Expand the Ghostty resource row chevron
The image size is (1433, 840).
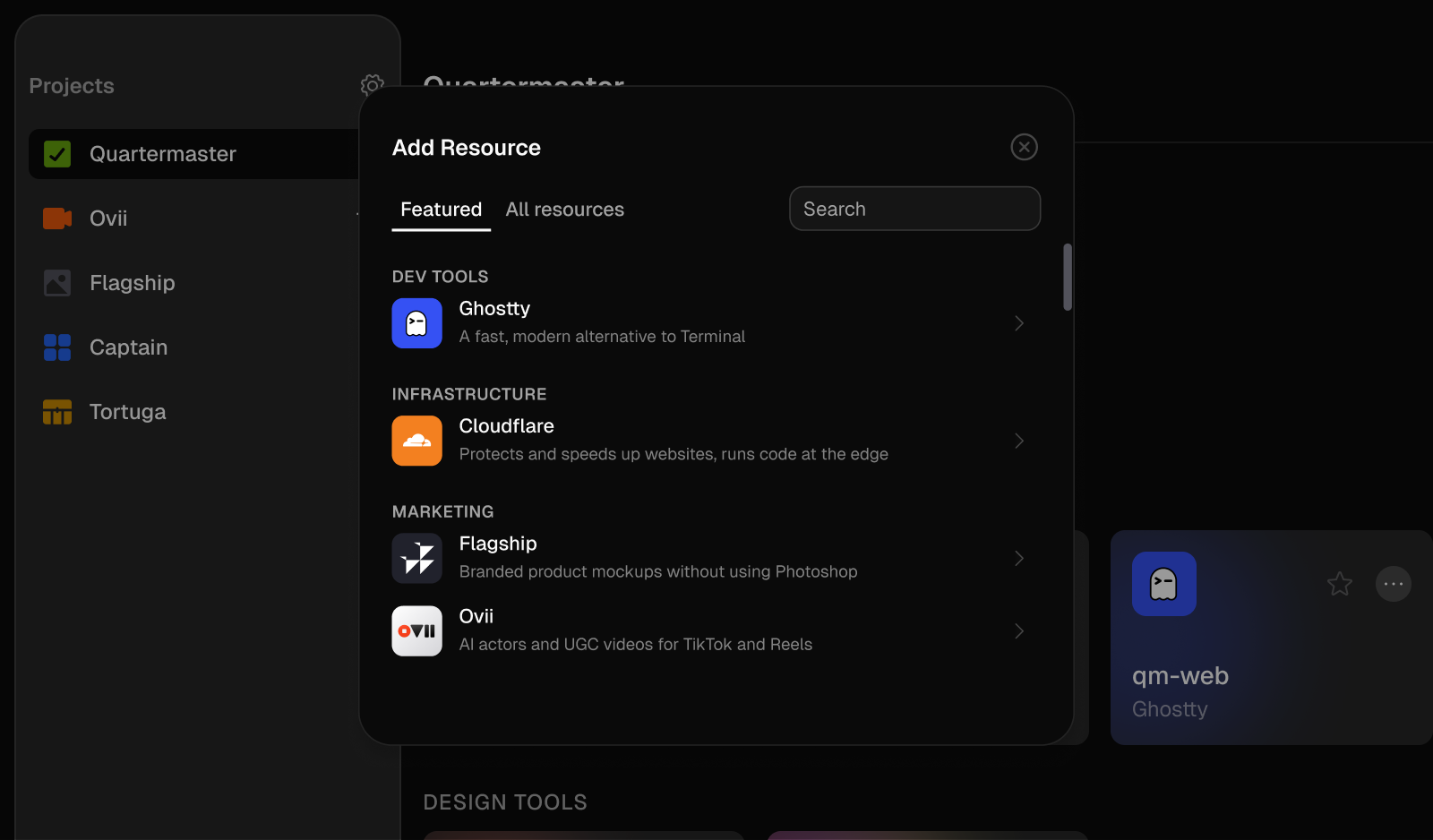tap(1019, 323)
